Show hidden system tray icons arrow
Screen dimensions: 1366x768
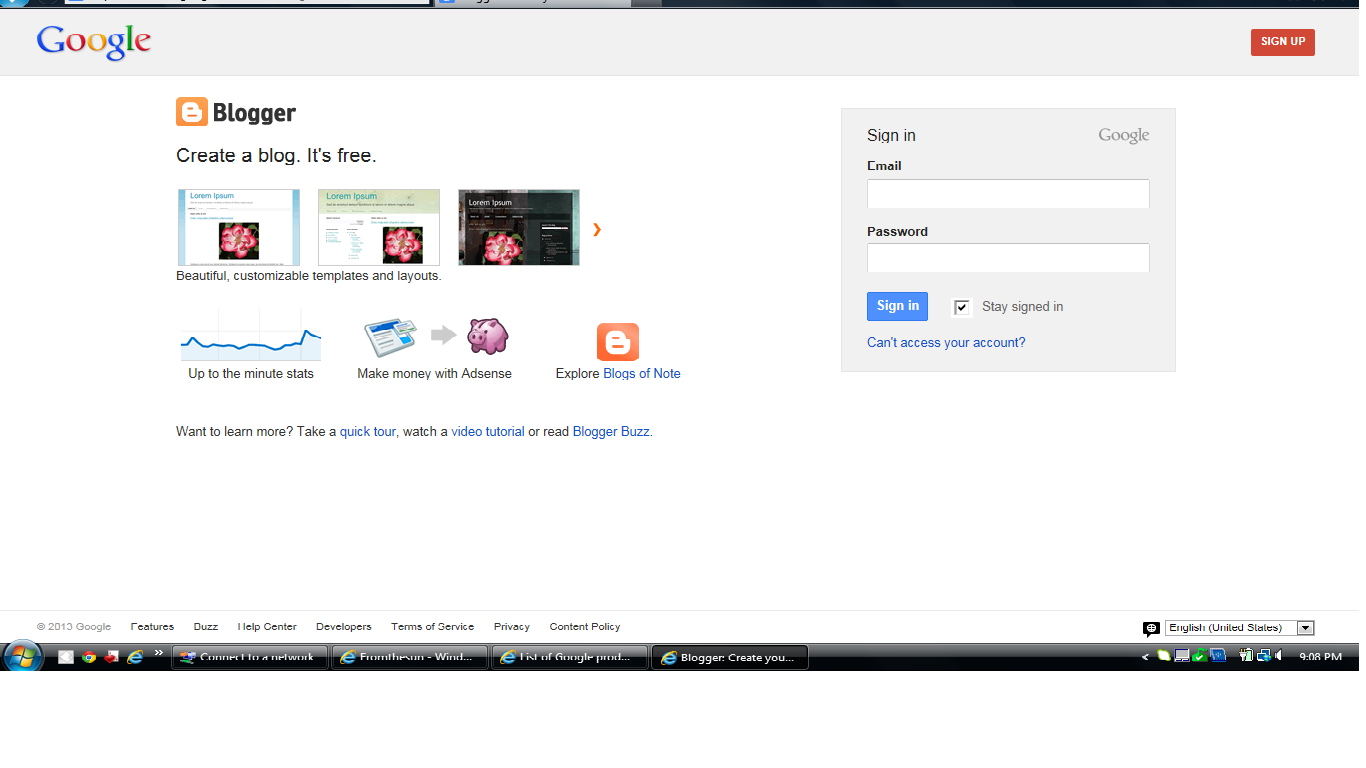pyautogui.click(x=1146, y=657)
